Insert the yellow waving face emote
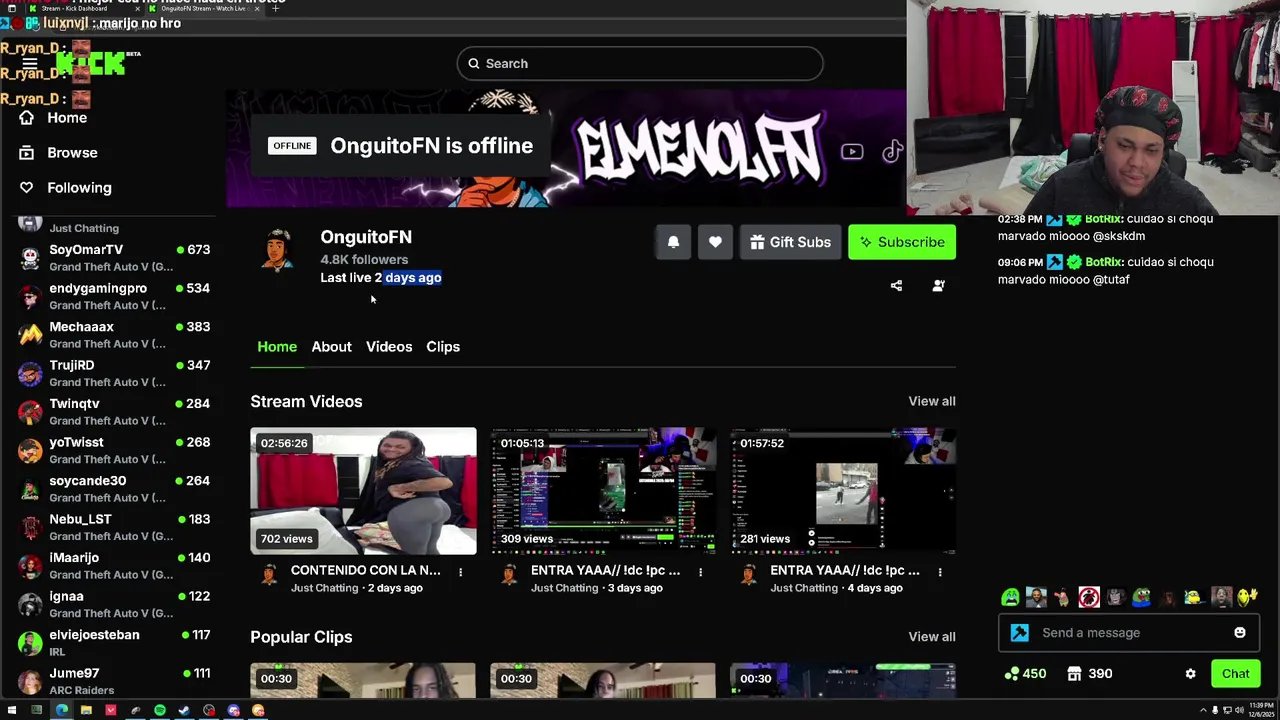Image resolution: width=1280 pixels, height=720 pixels. 1247,597
